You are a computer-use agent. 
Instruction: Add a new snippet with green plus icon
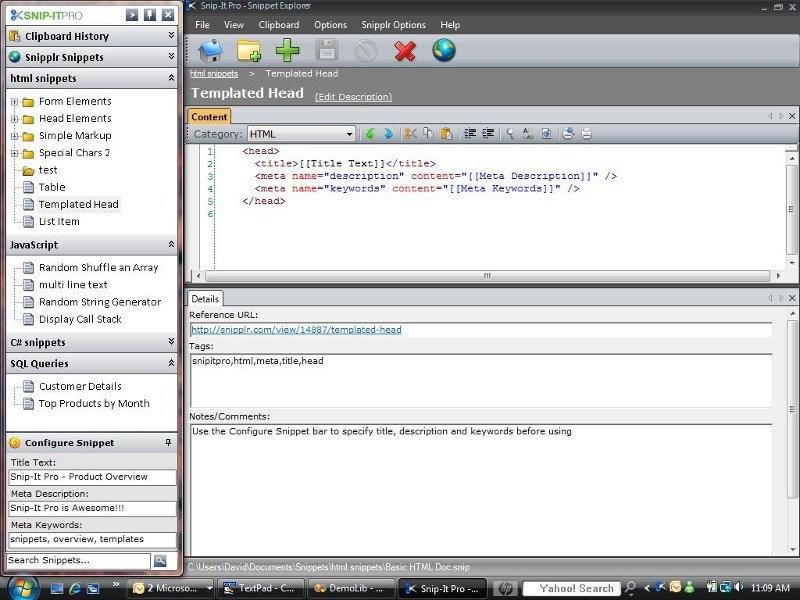(288, 52)
